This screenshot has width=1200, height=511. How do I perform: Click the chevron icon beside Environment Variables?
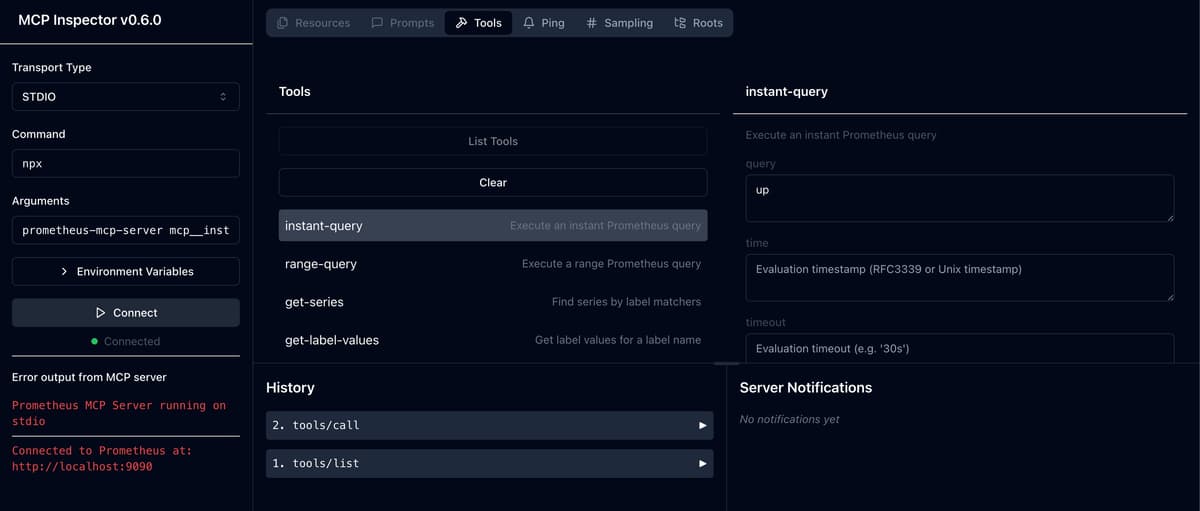pos(64,272)
